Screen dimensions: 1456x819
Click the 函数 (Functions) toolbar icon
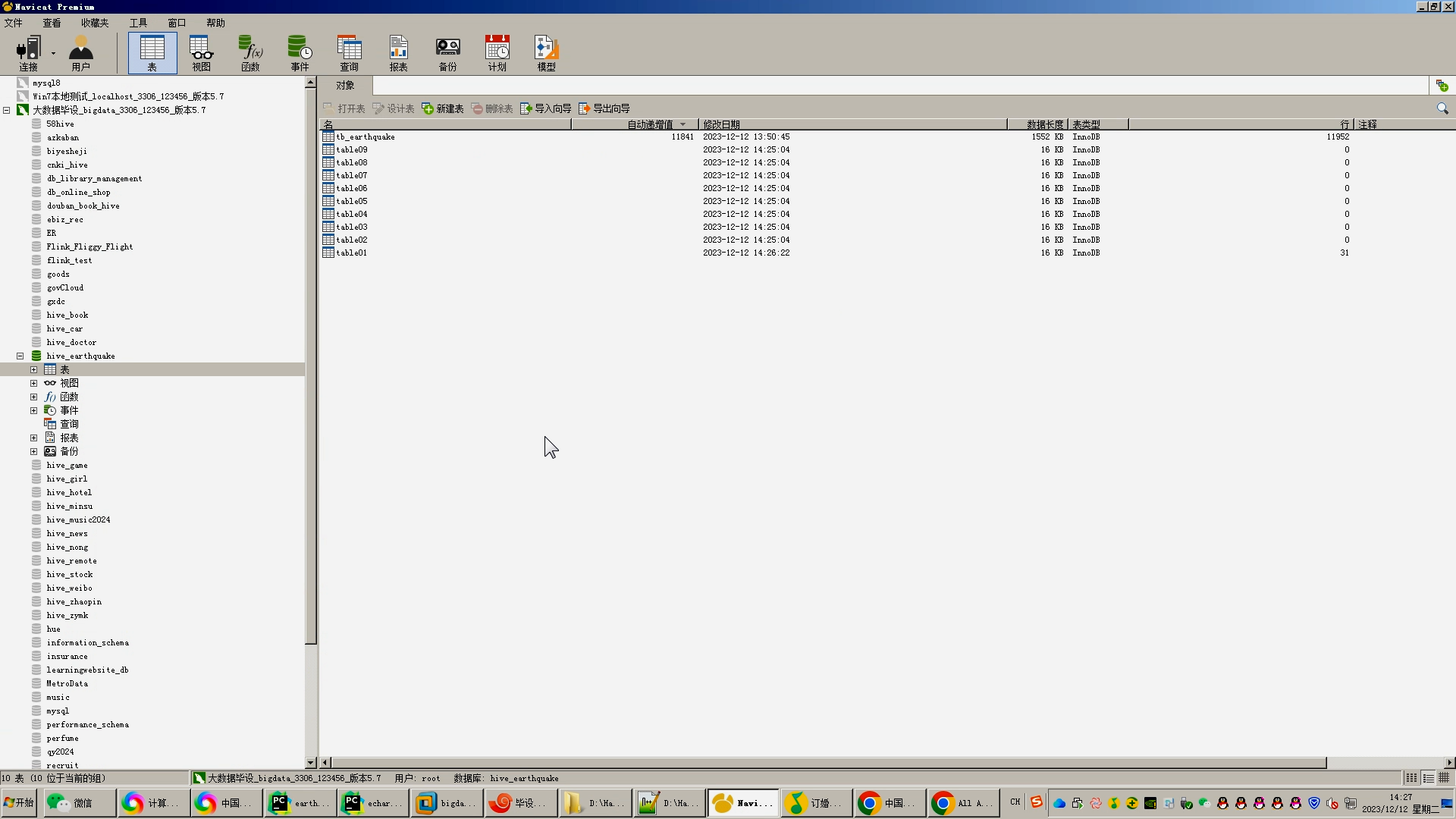pos(250,53)
